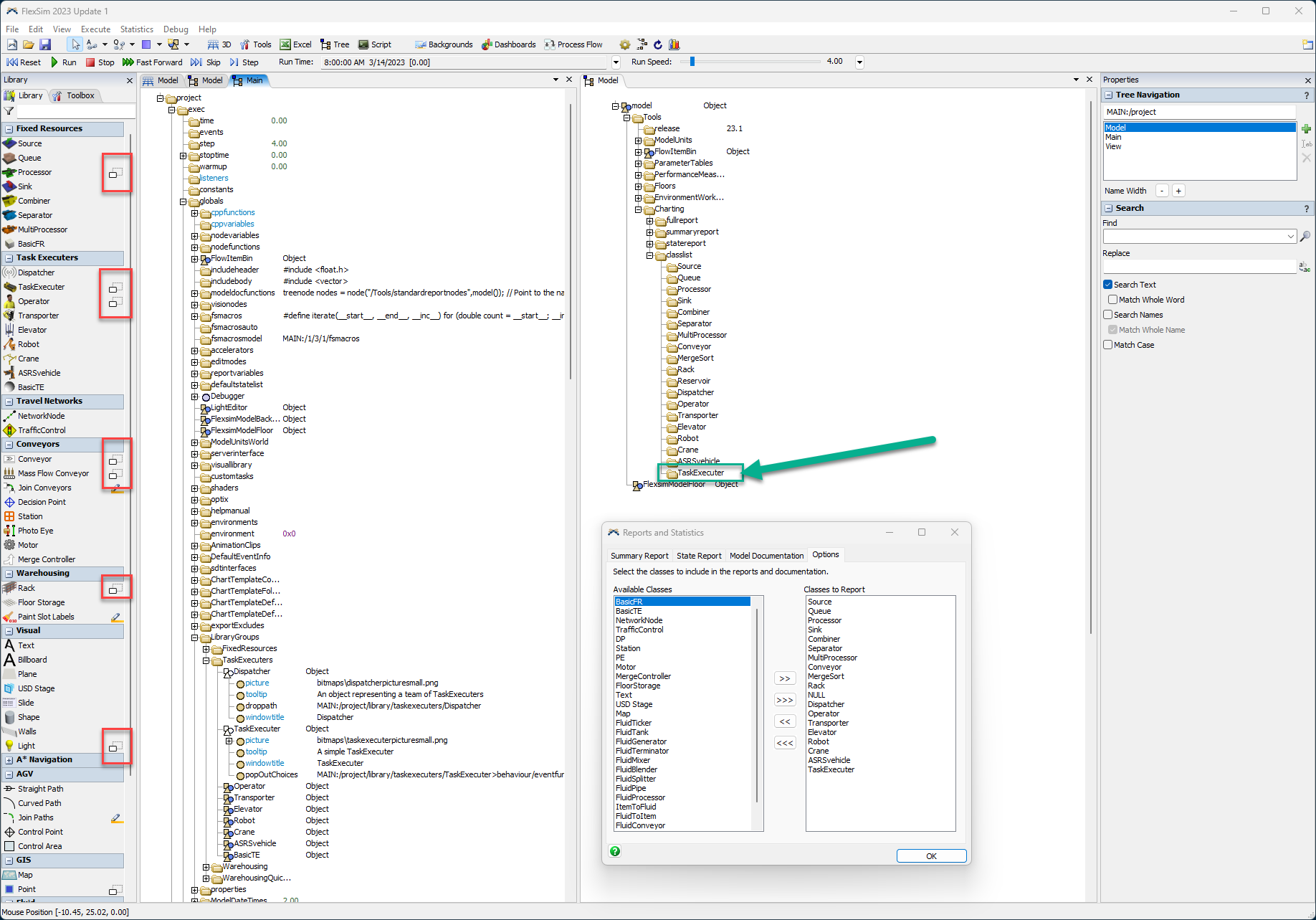Expand the A* Navigation library group
The image size is (1316, 920).
(9, 760)
